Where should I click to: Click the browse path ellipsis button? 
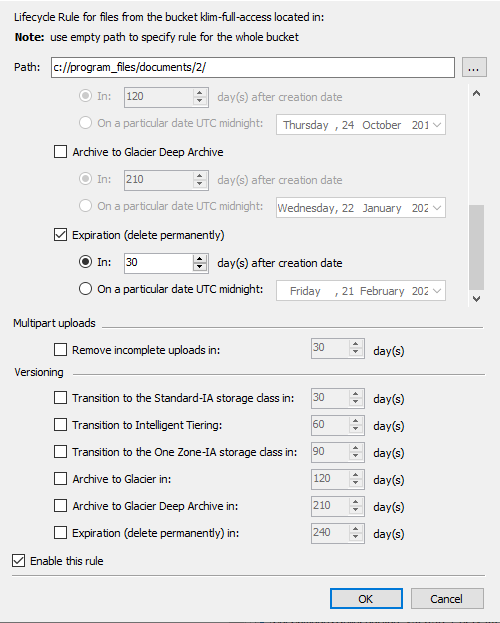coord(474,67)
